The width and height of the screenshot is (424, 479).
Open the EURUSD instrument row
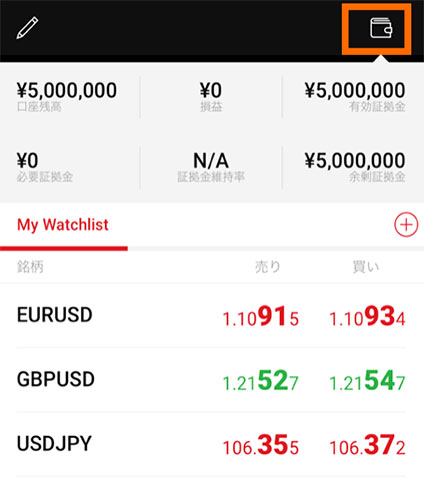pos(212,315)
